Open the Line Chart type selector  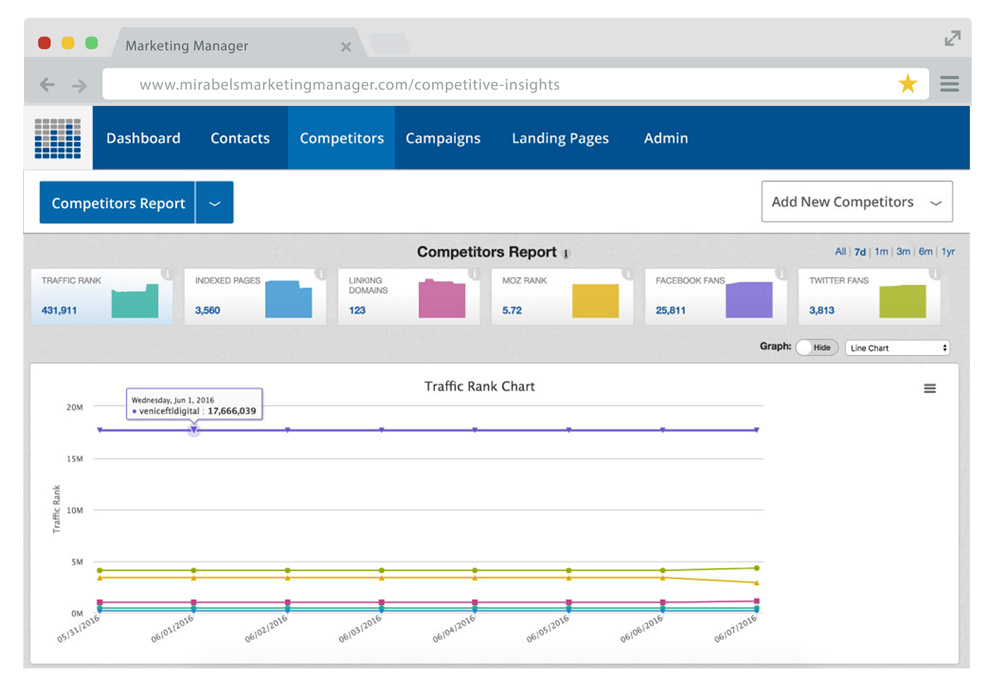pos(897,348)
